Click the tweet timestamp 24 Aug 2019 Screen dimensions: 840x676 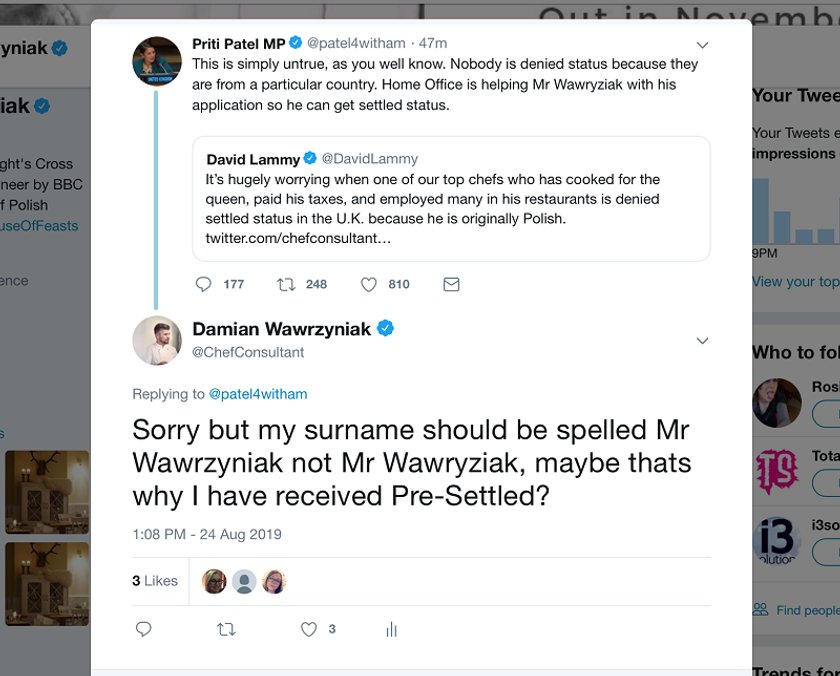point(207,535)
